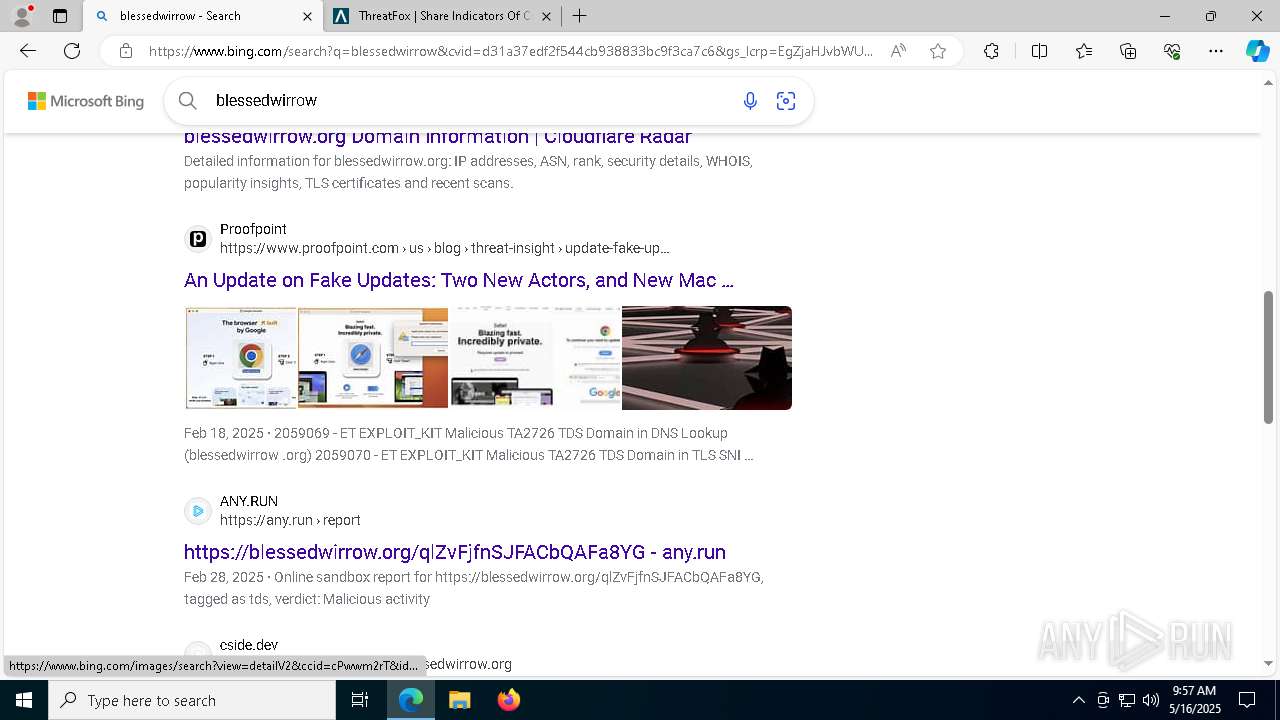Open the Chrome browser update thumbnail
Image resolution: width=1280 pixels, height=720 pixels.
point(241,358)
